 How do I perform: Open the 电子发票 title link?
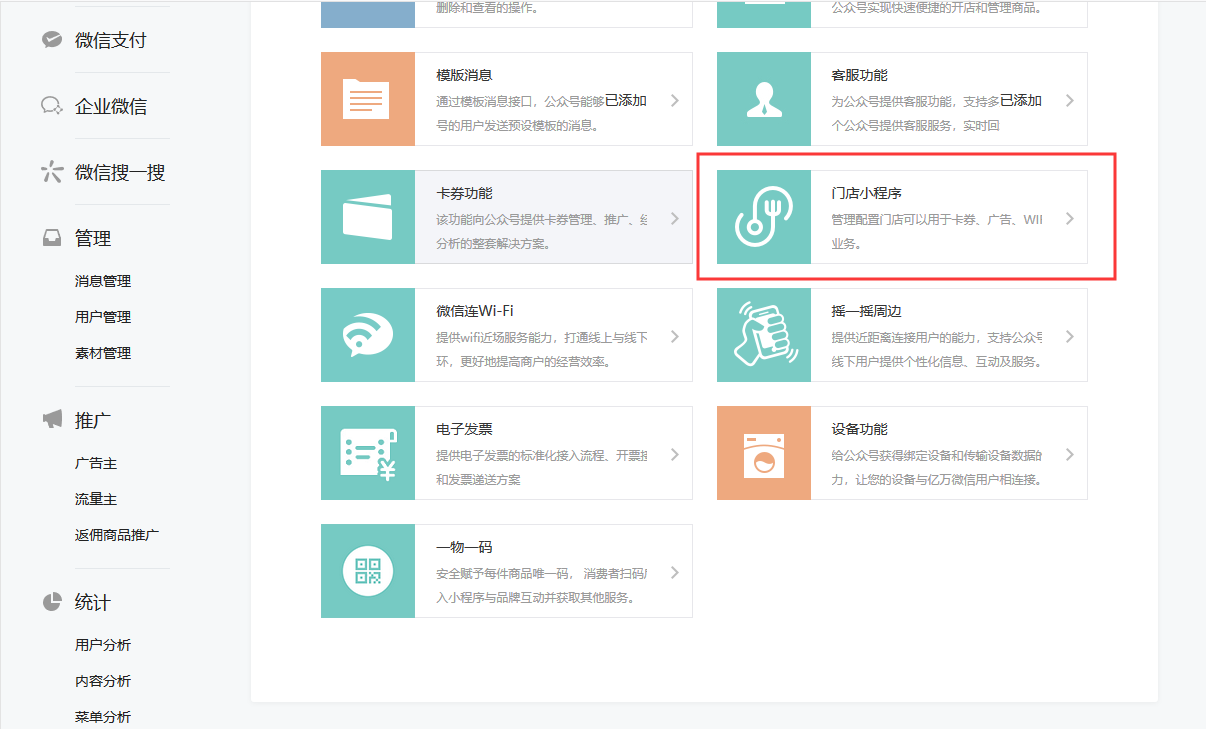pyautogui.click(x=464, y=429)
